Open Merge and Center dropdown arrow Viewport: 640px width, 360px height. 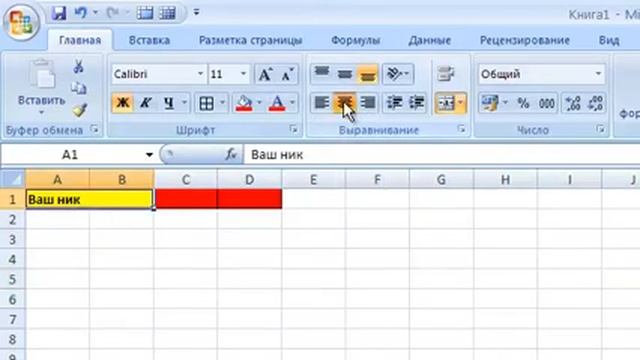pos(460,103)
